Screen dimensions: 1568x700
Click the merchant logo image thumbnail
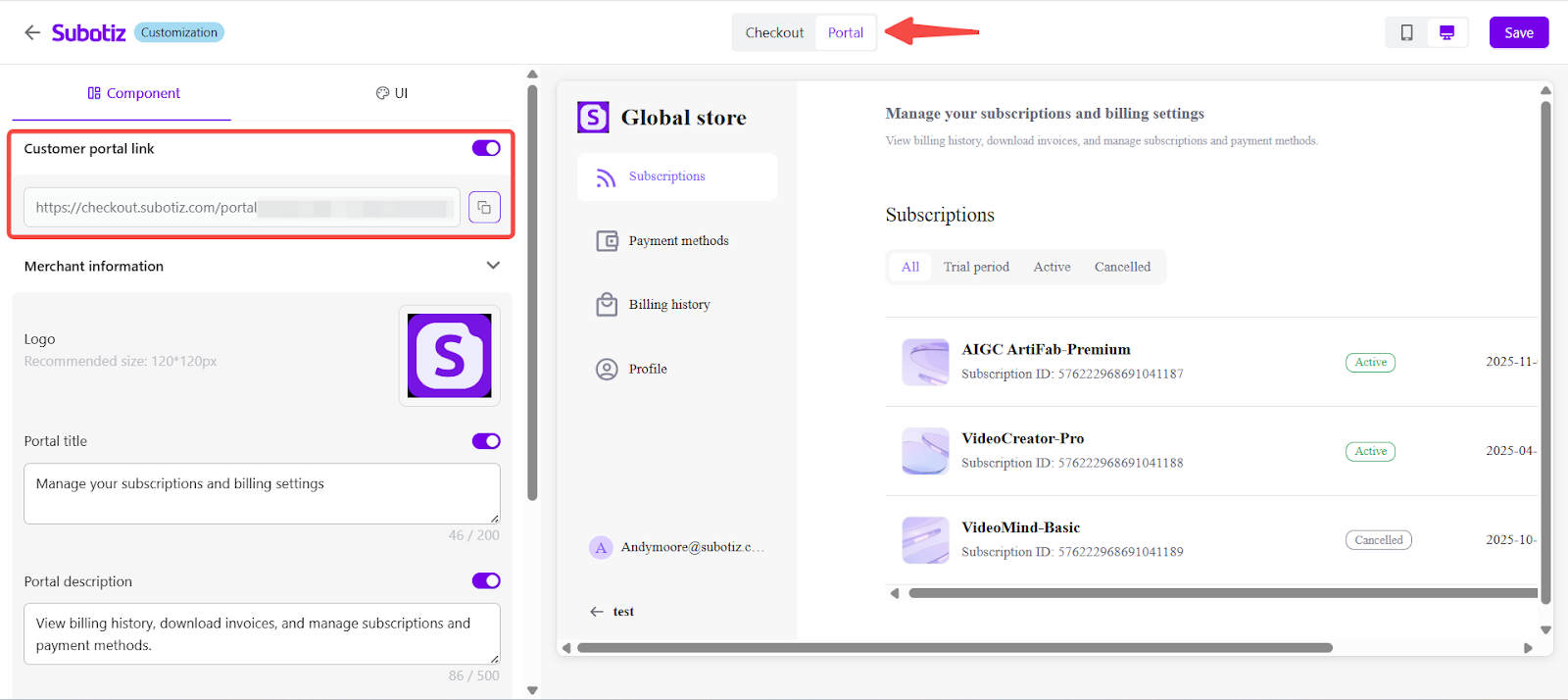[449, 356]
